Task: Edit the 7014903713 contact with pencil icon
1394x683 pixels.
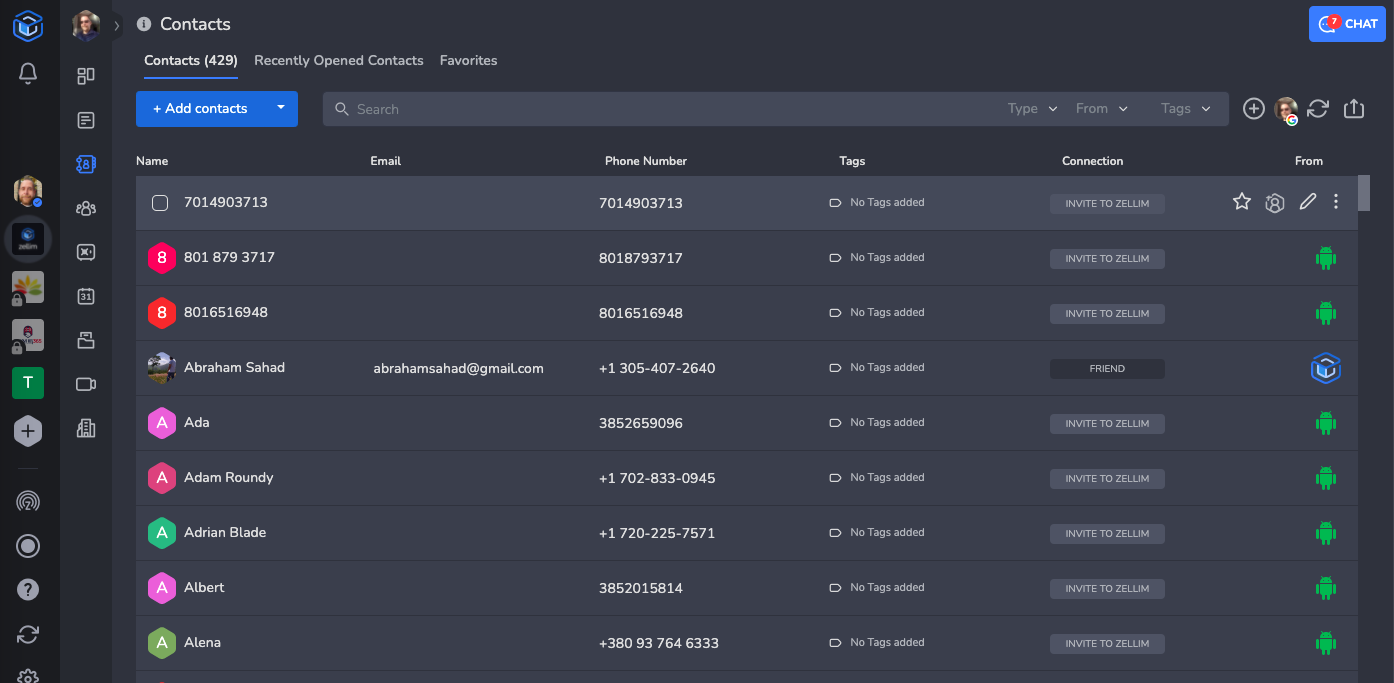Action: click(1307, 202)
